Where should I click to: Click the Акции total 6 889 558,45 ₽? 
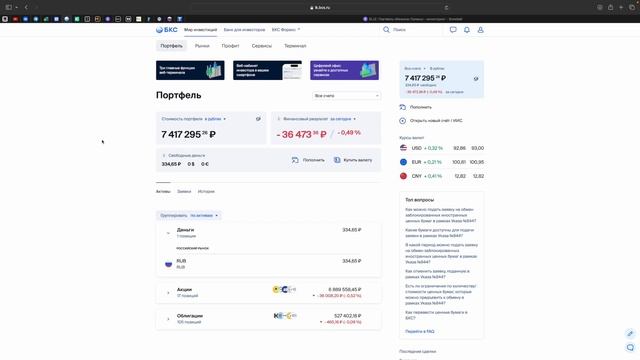coord(345,289)
